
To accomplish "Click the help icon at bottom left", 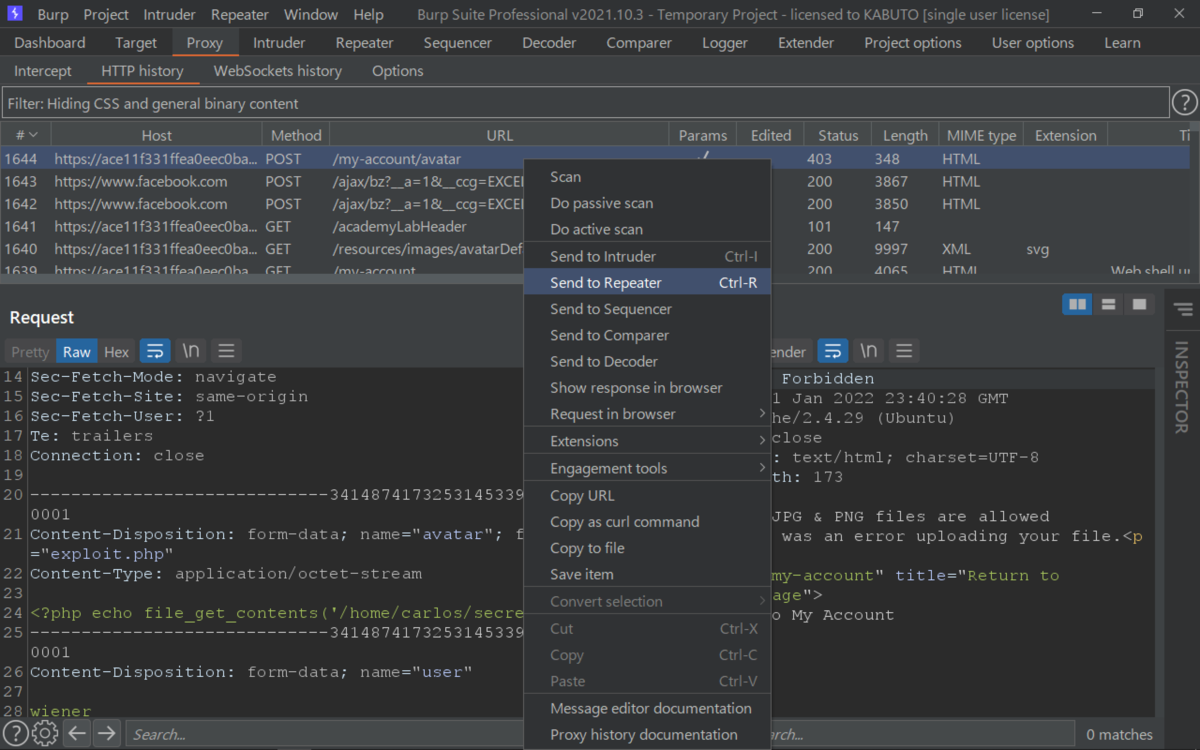I will (16, 734).
